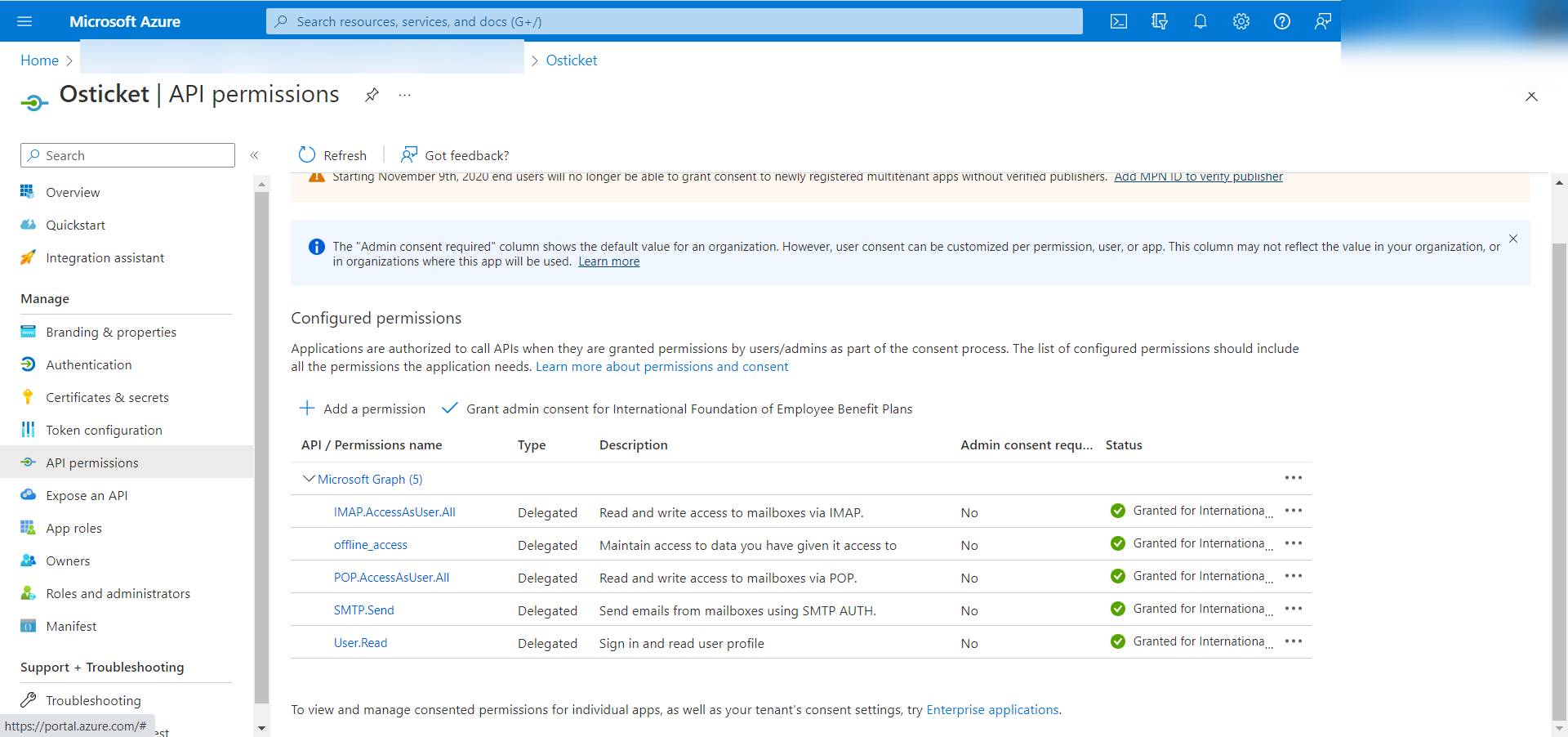Viewport: 1568px width, 737px height.
Task: Open Learn more about permissions and consent
Action: [661, 366]
